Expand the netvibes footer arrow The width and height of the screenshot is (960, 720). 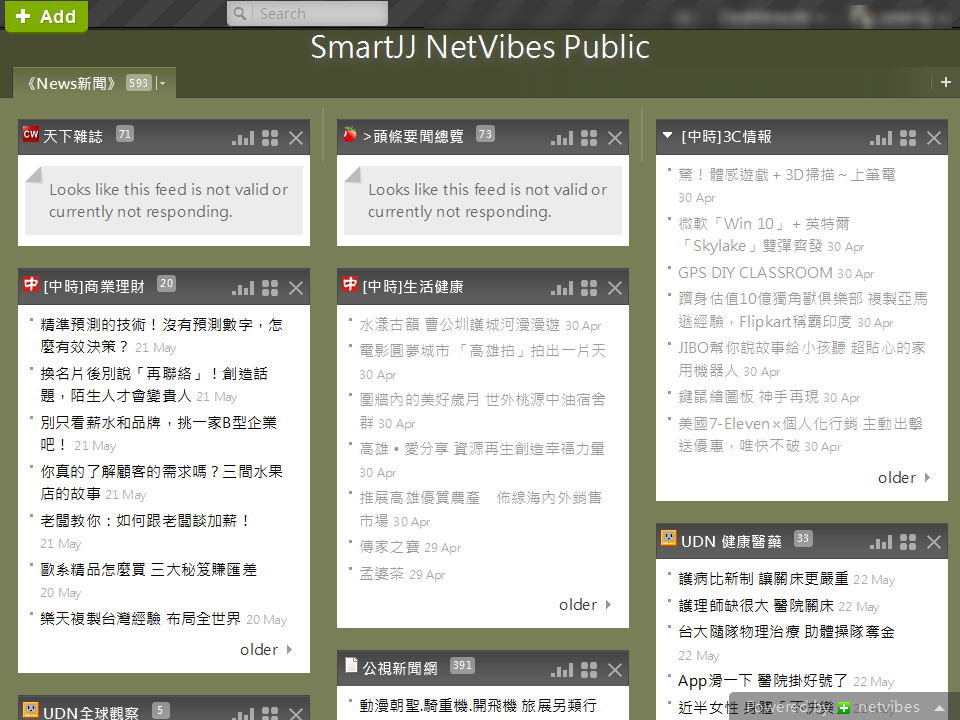tap(939, 708)
